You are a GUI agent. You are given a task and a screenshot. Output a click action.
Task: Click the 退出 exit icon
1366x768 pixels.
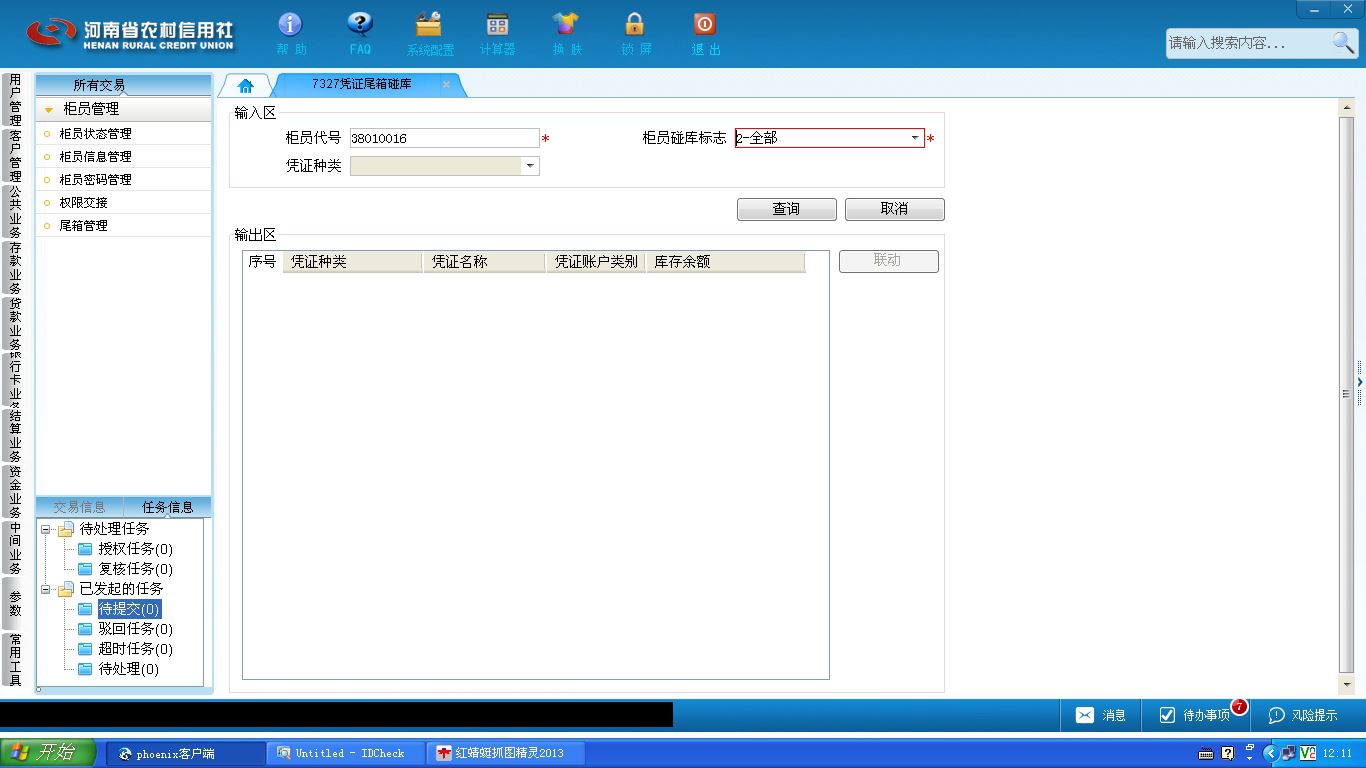[x=704, y=24]
